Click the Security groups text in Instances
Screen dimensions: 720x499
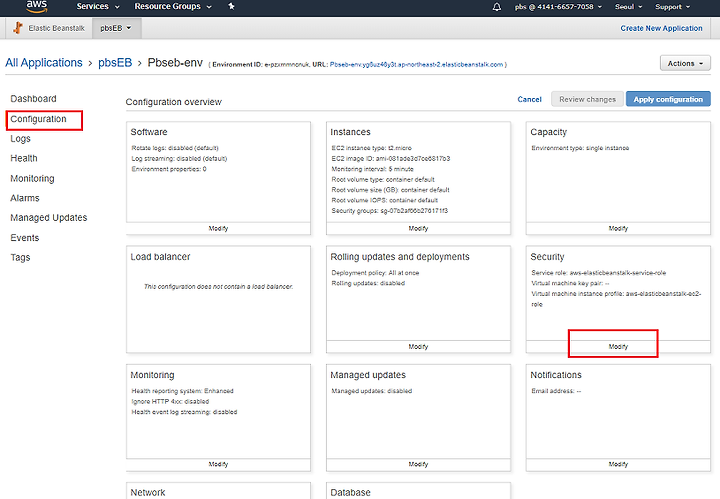[x=389, y=211]
